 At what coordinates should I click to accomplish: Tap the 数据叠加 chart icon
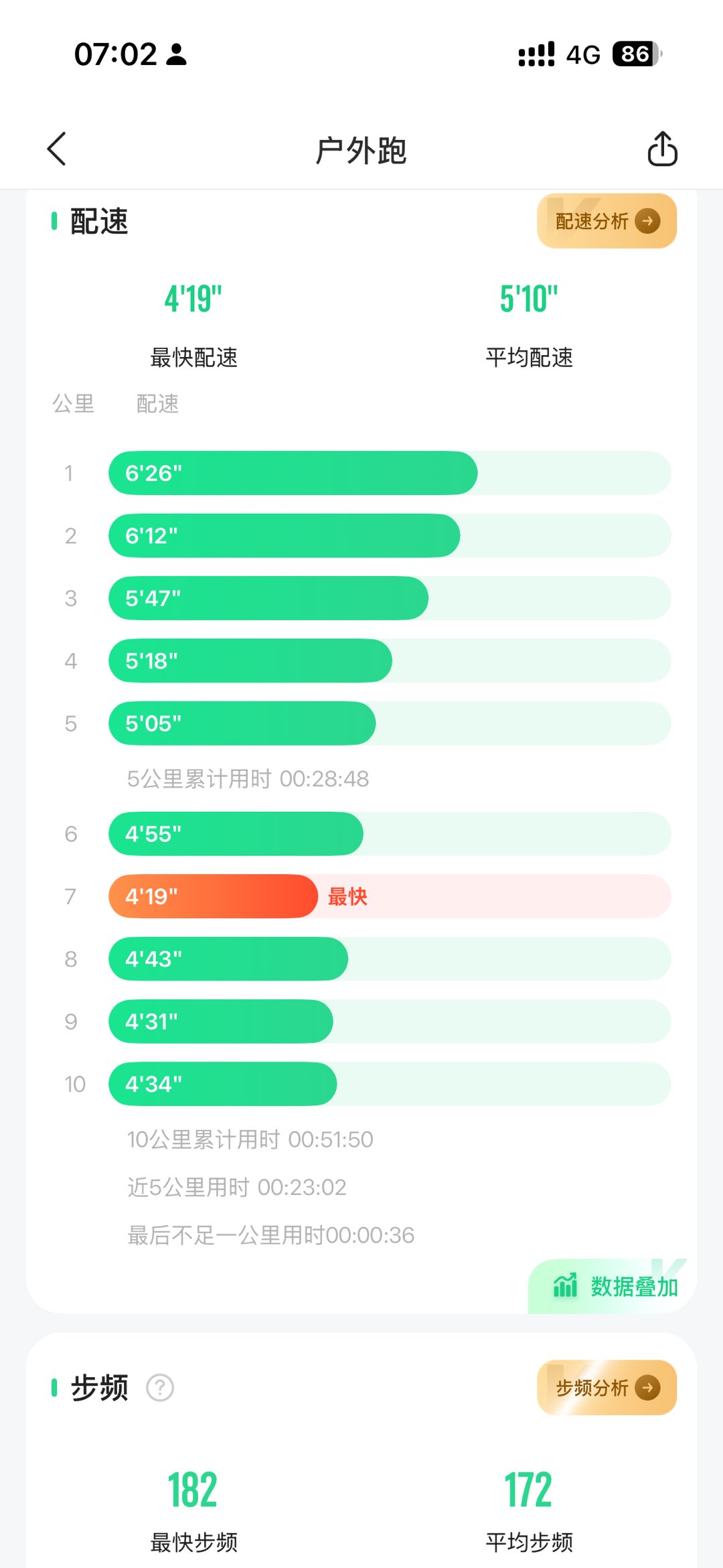(565, 1286)
